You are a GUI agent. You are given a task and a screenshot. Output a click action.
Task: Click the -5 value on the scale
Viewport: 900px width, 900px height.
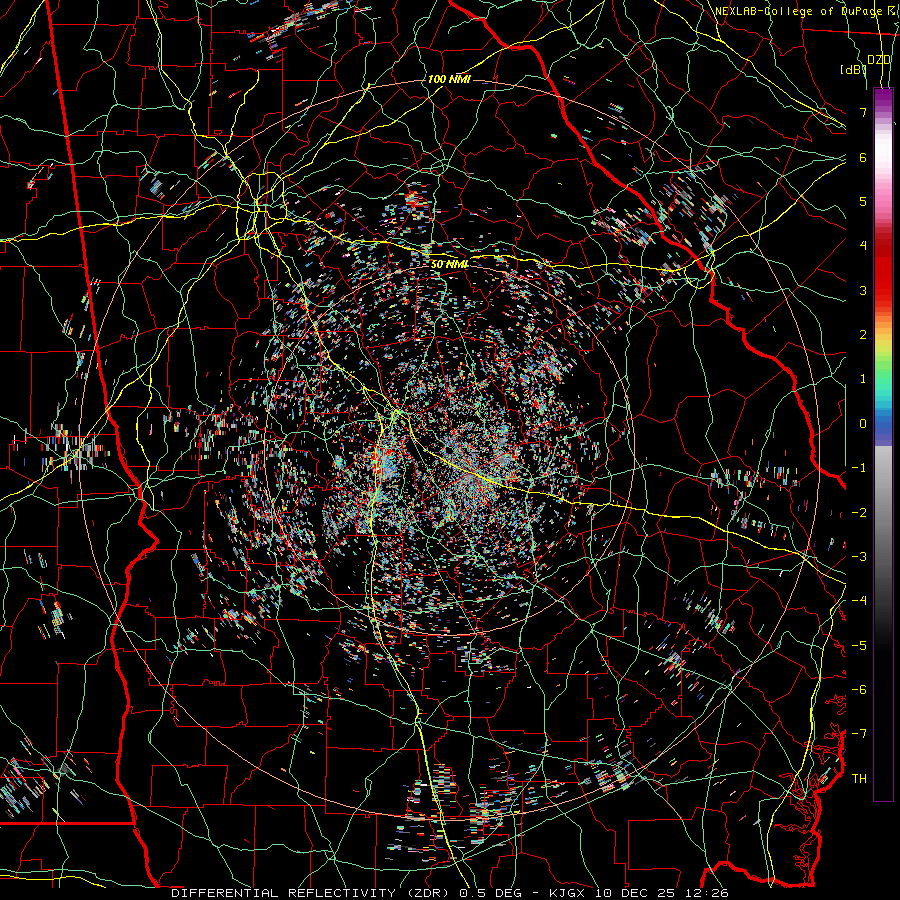pyautogui.click(x=859, y=646)
